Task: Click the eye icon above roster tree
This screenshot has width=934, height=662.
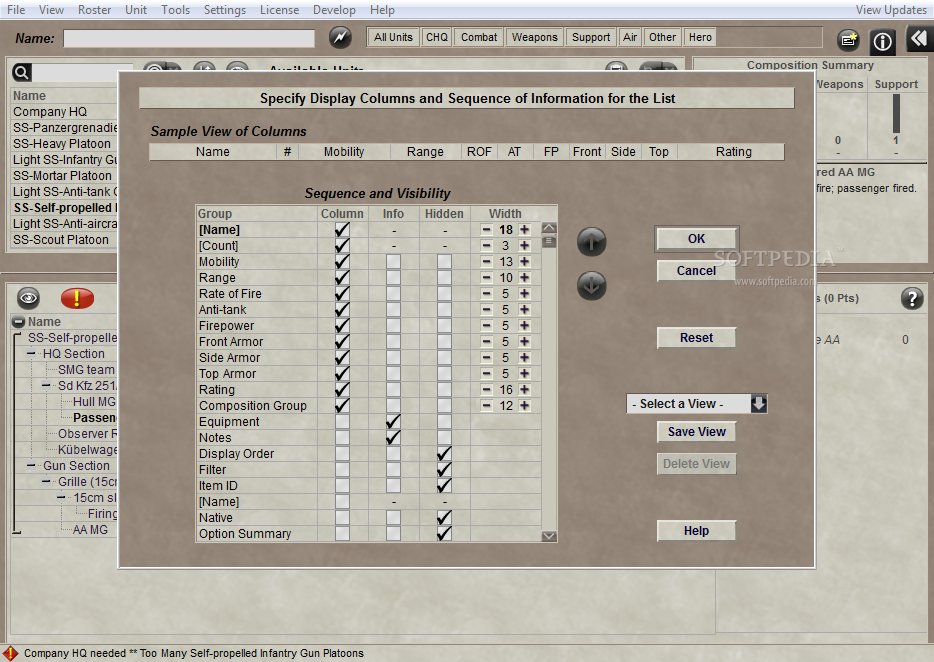Action: point(29,297)
